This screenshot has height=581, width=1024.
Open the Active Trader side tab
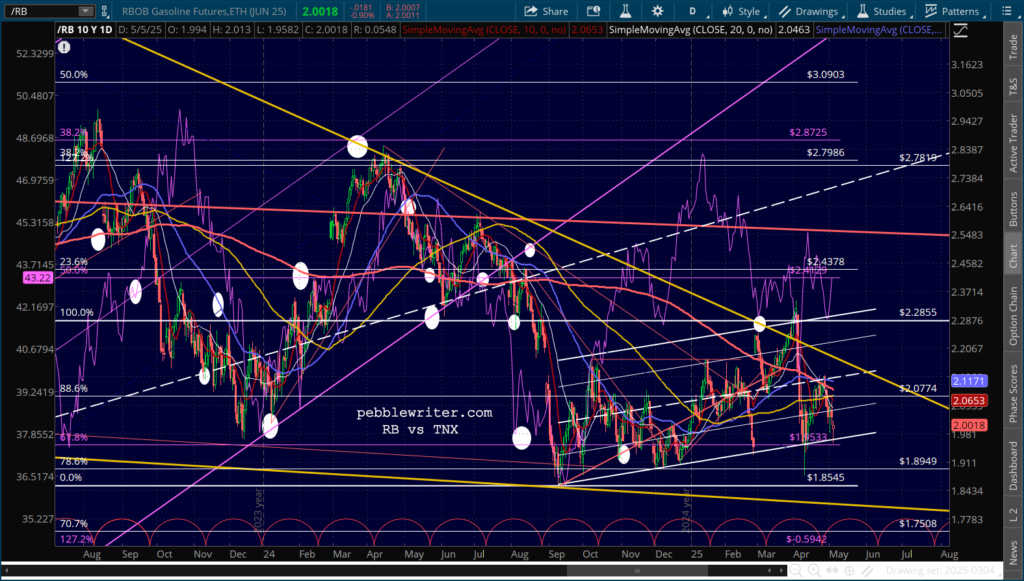point(1014,142)
